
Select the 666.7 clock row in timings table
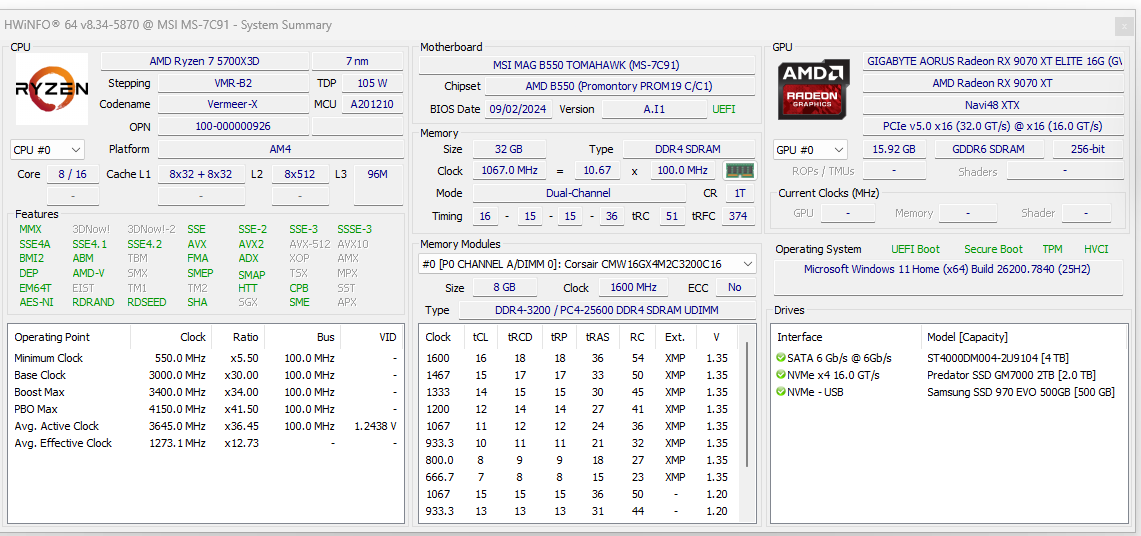tap(581, 477)
